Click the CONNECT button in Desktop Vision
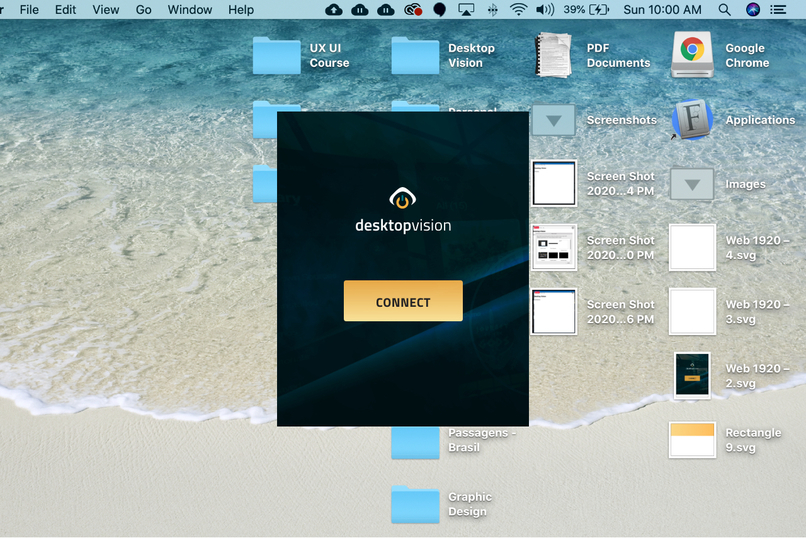Viewport: 806px width, 538px height. (x=403, y=301)
